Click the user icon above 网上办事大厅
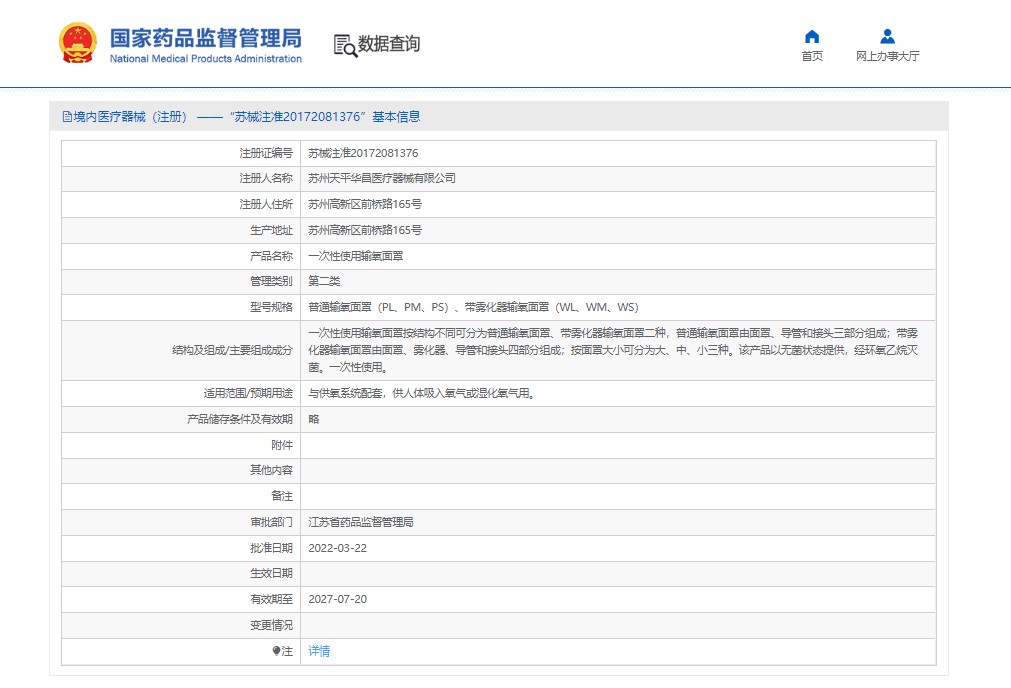Viewport: 1011px width, 688px height. click(887, 36)
